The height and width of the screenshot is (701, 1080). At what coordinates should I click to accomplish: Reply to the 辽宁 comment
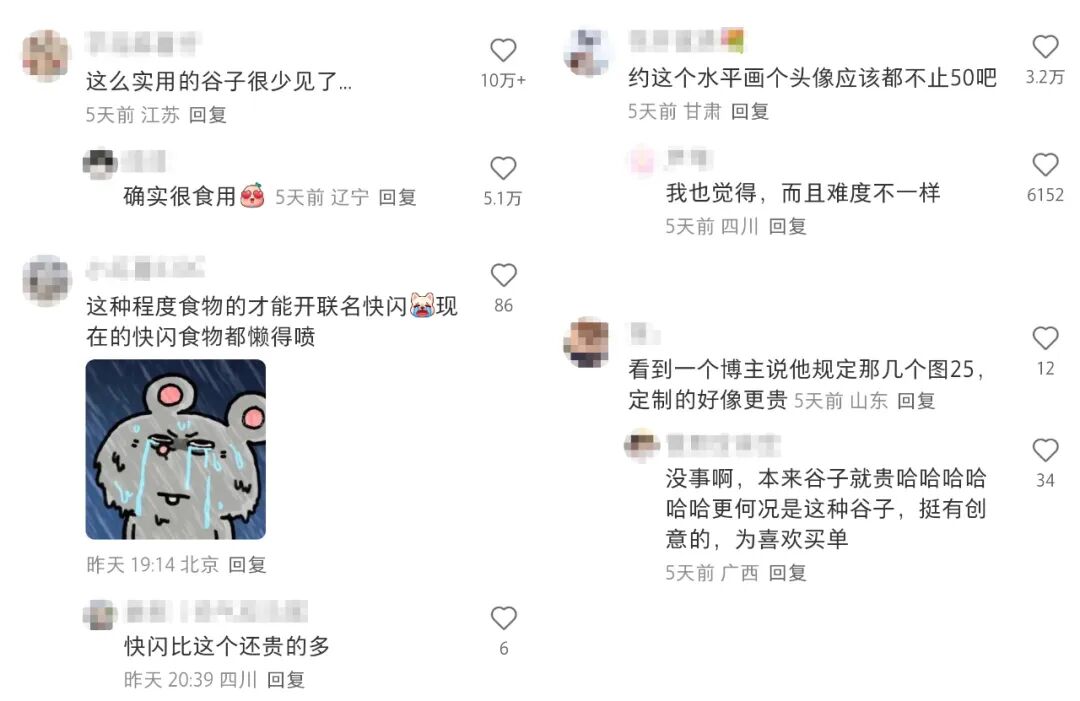[x=397, y=198]
